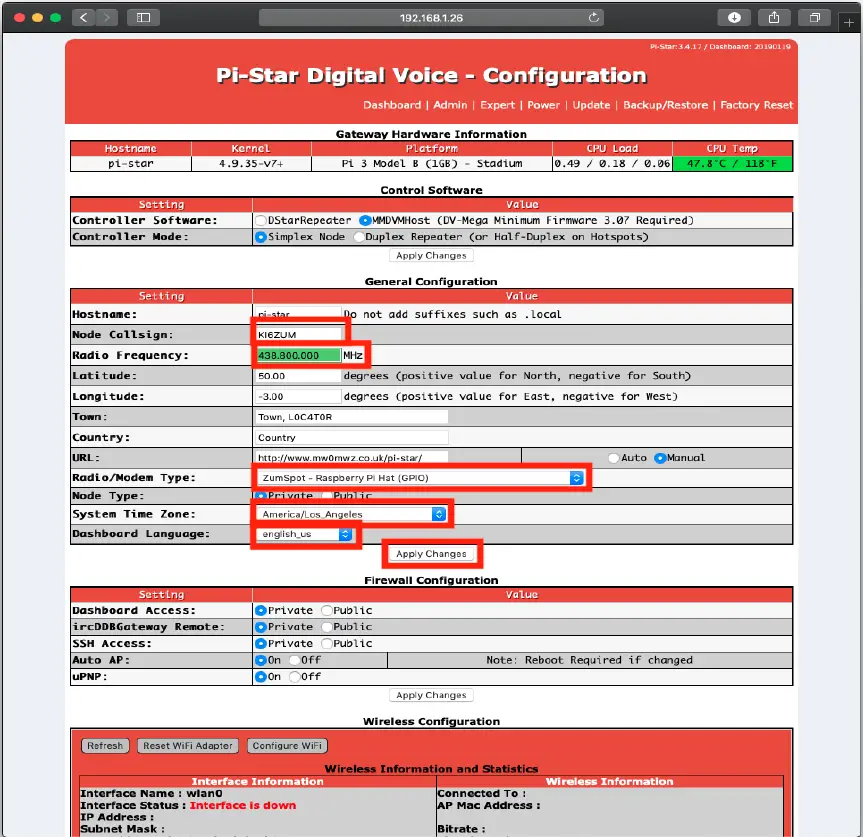
Task: Click the Safari share icon
Action: [x=774, y=17]
